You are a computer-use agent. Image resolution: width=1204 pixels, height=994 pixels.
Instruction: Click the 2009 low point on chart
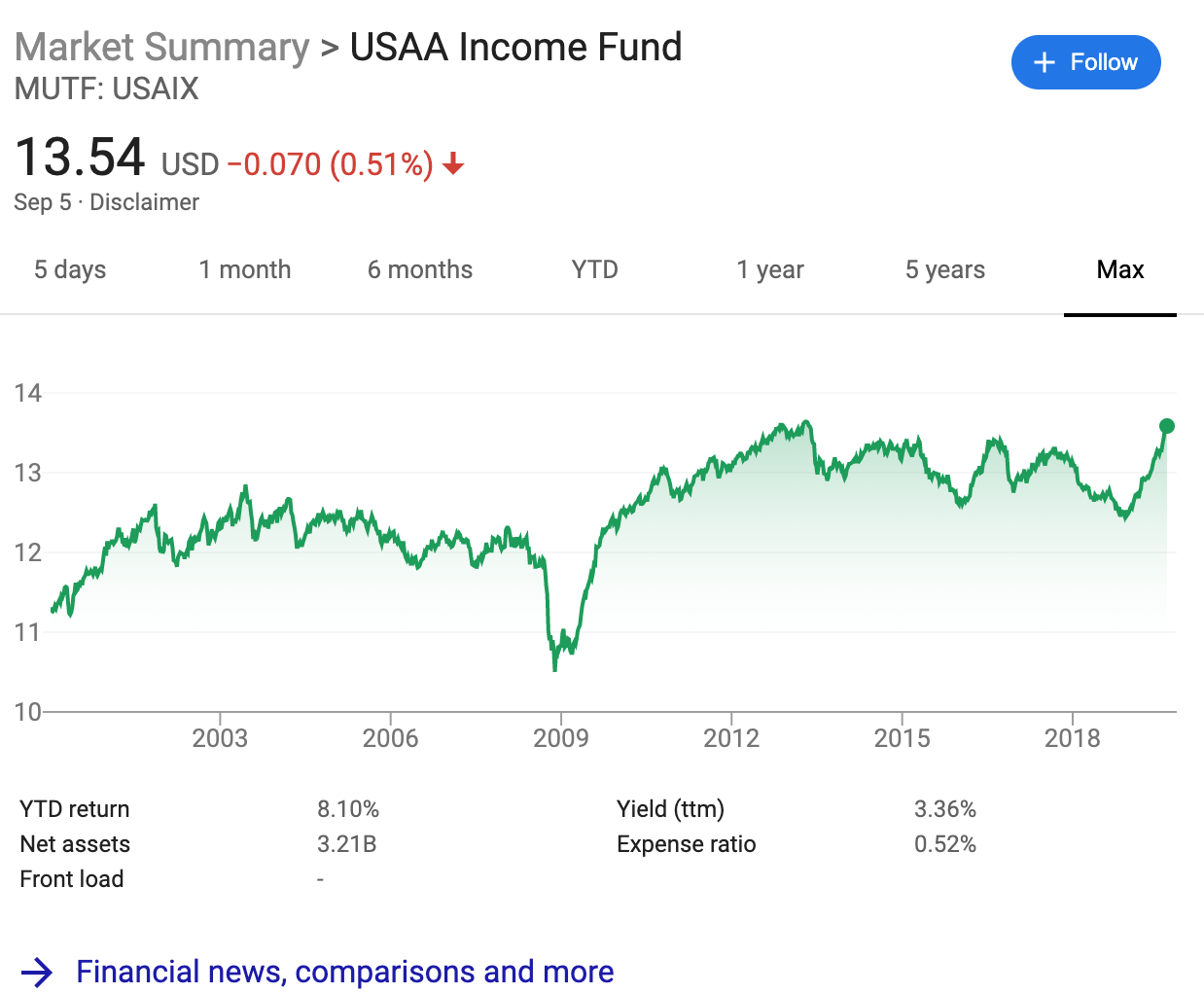pos(554,668)
